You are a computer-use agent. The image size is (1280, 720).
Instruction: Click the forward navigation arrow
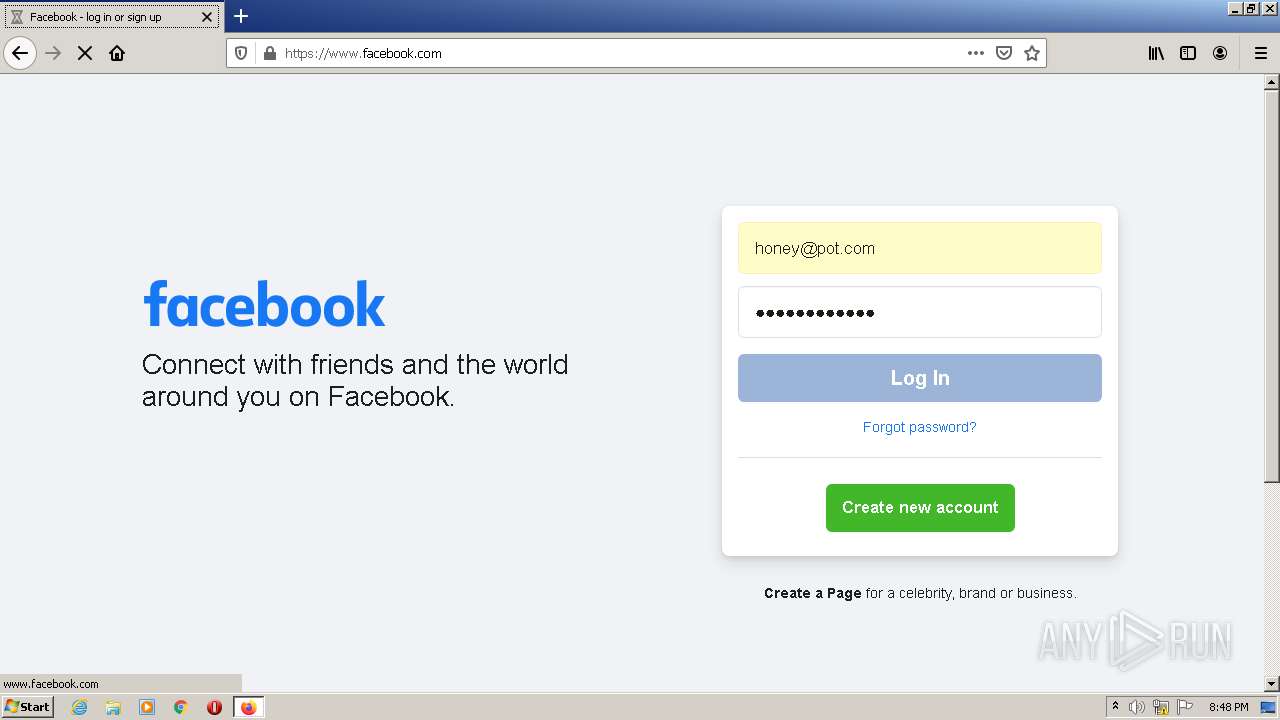pos(54,53)
